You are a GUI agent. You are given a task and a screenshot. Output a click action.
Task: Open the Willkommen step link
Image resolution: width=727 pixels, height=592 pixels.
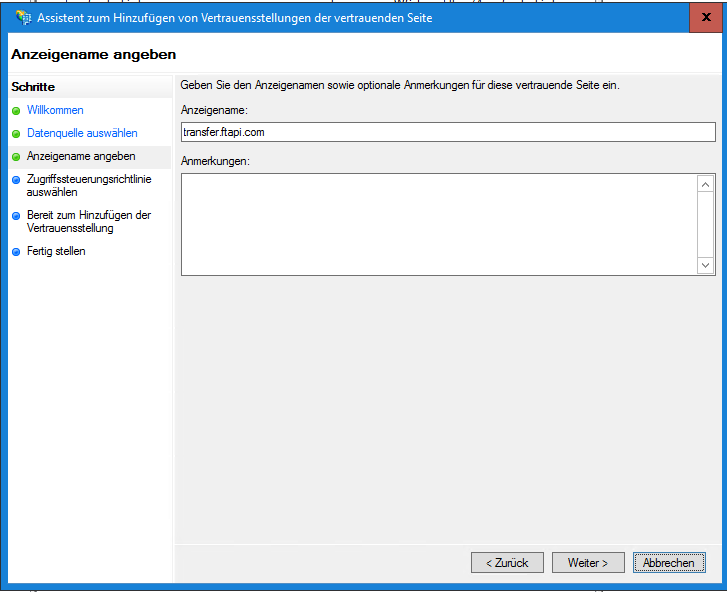55,110
